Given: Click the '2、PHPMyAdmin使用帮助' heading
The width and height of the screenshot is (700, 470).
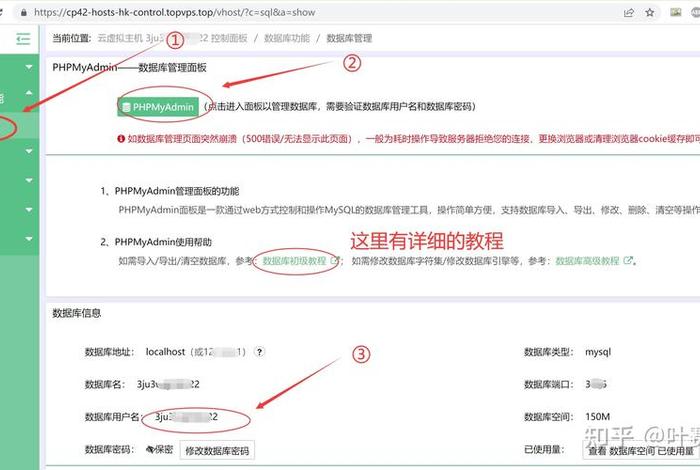Looking at the screenshot, I should pyautogui.click(x=156, y=242).
